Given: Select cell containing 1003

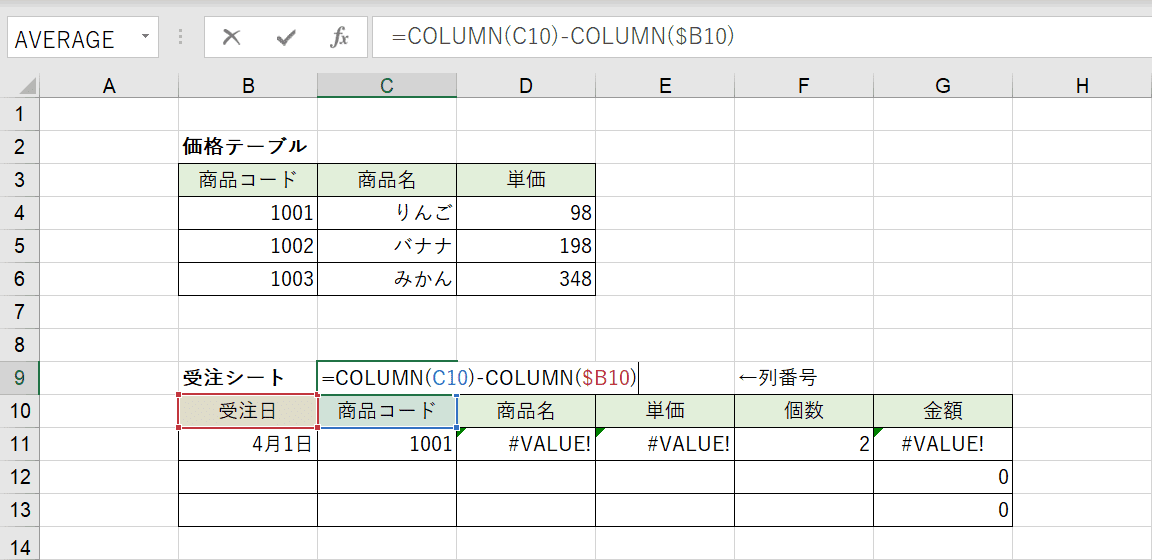Looking at the screenshot, I should pyautogui.click(x=248, y=279).
